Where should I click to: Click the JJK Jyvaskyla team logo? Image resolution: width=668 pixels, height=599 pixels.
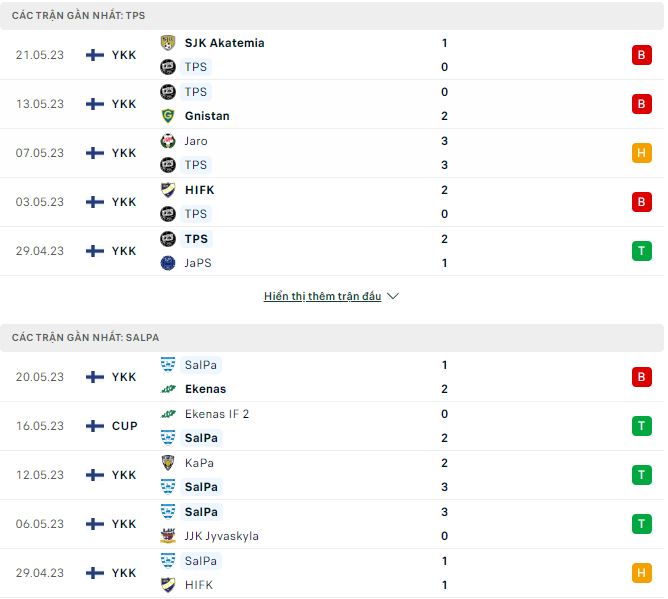(168, 536)
